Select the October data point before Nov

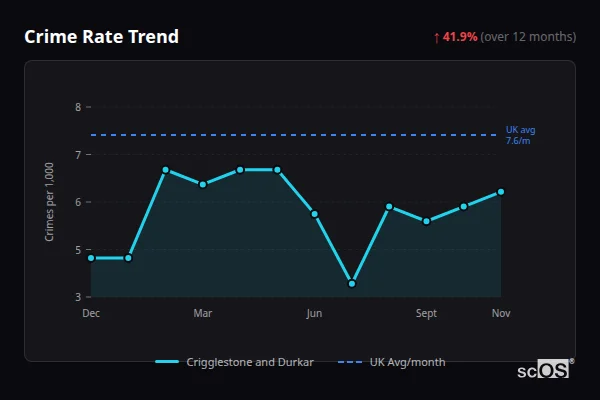click(464, 207)
